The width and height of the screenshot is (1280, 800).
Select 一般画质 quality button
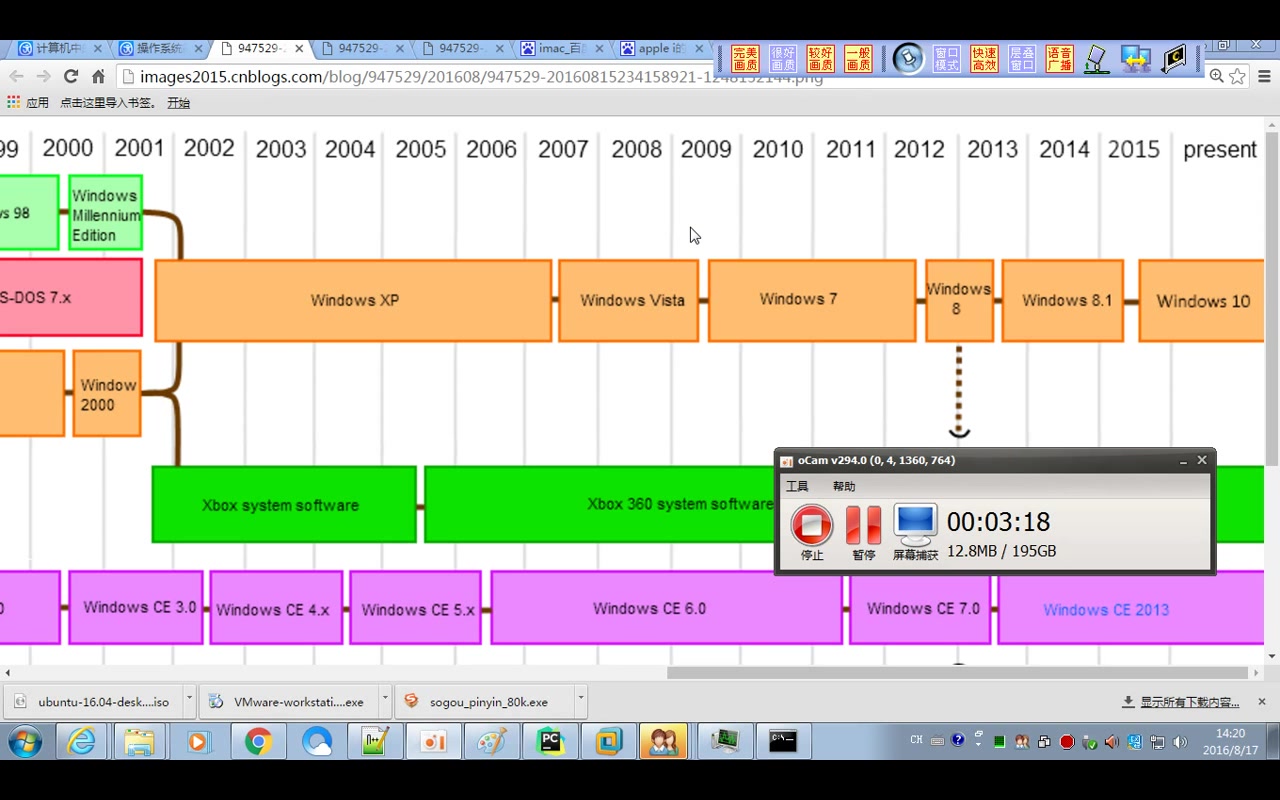tap(858, 59)
